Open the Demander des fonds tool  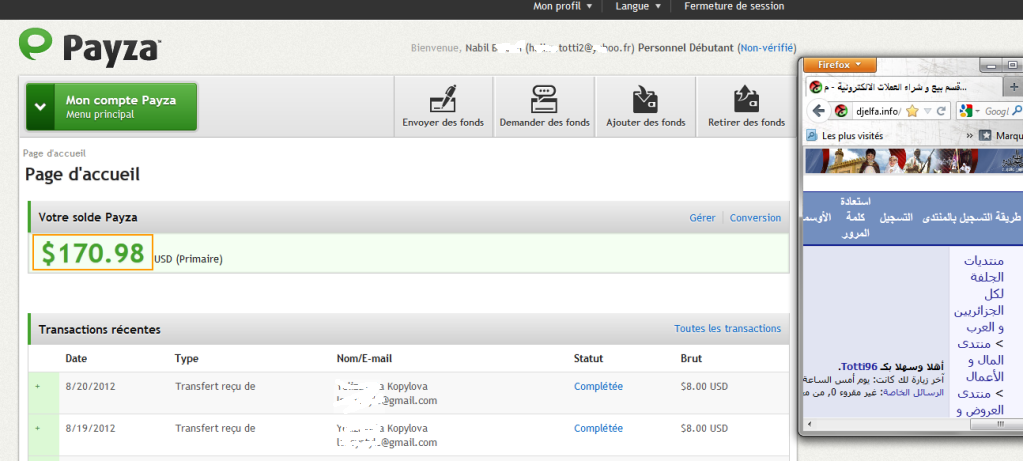point(544,107)
